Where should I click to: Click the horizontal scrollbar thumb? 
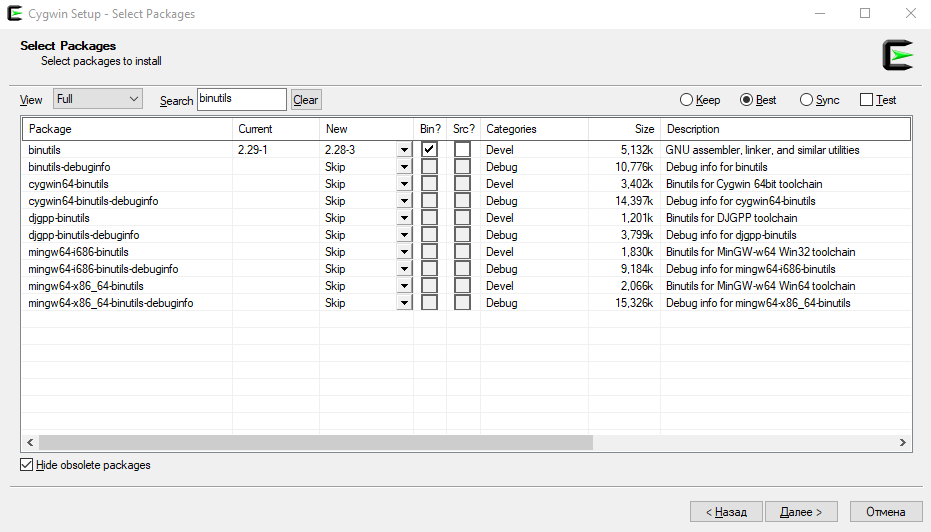(x=316, y=442)
